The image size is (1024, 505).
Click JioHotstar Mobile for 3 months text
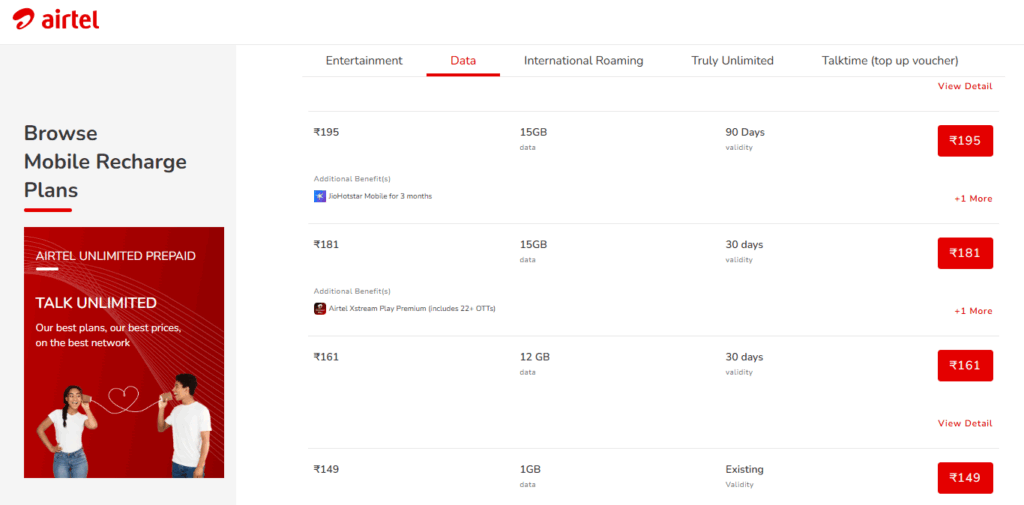pyautogui.click(x=380, y=196)
